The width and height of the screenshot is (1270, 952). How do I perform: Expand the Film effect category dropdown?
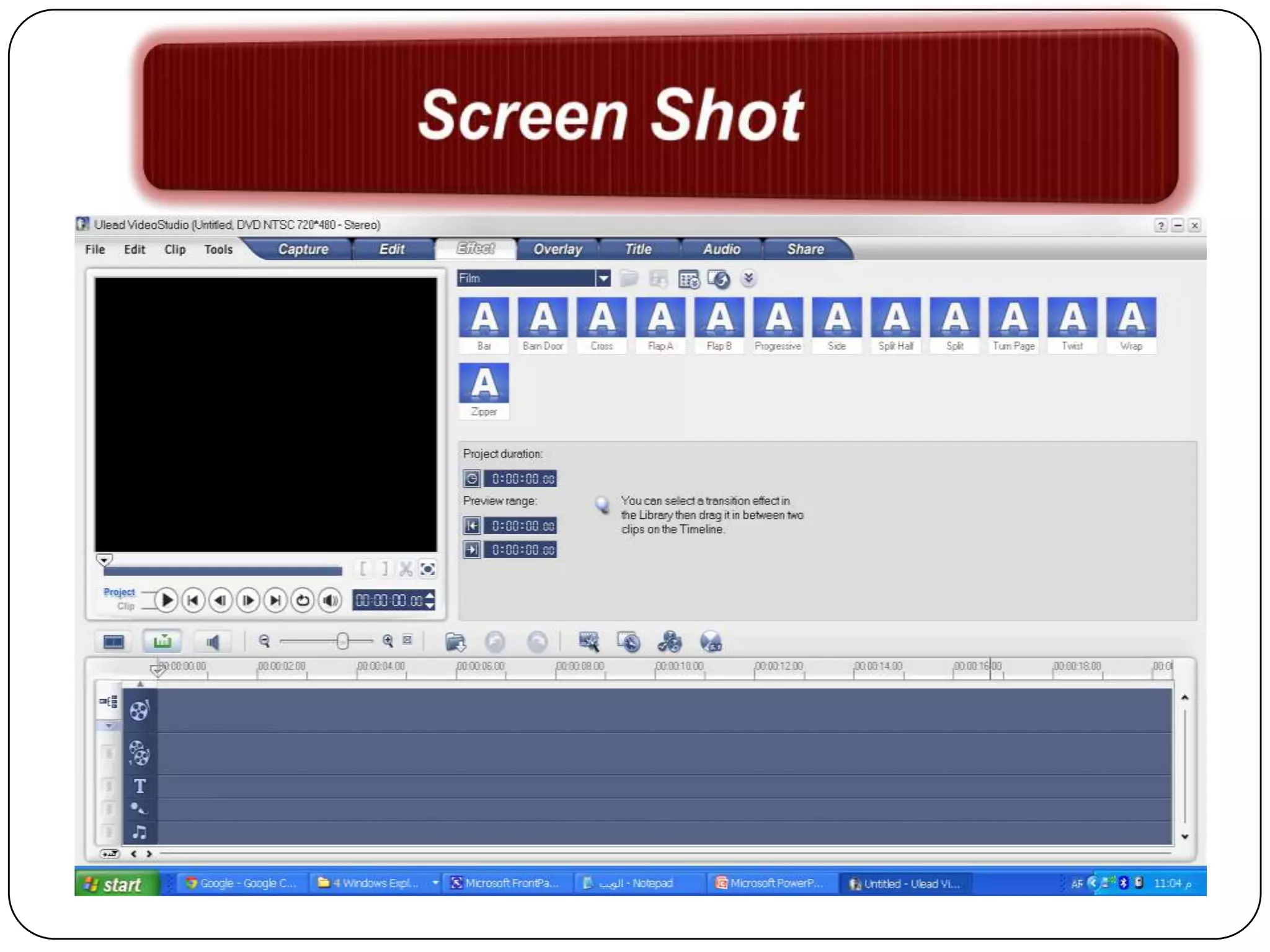pyautogui.click(x=603, y=278)
